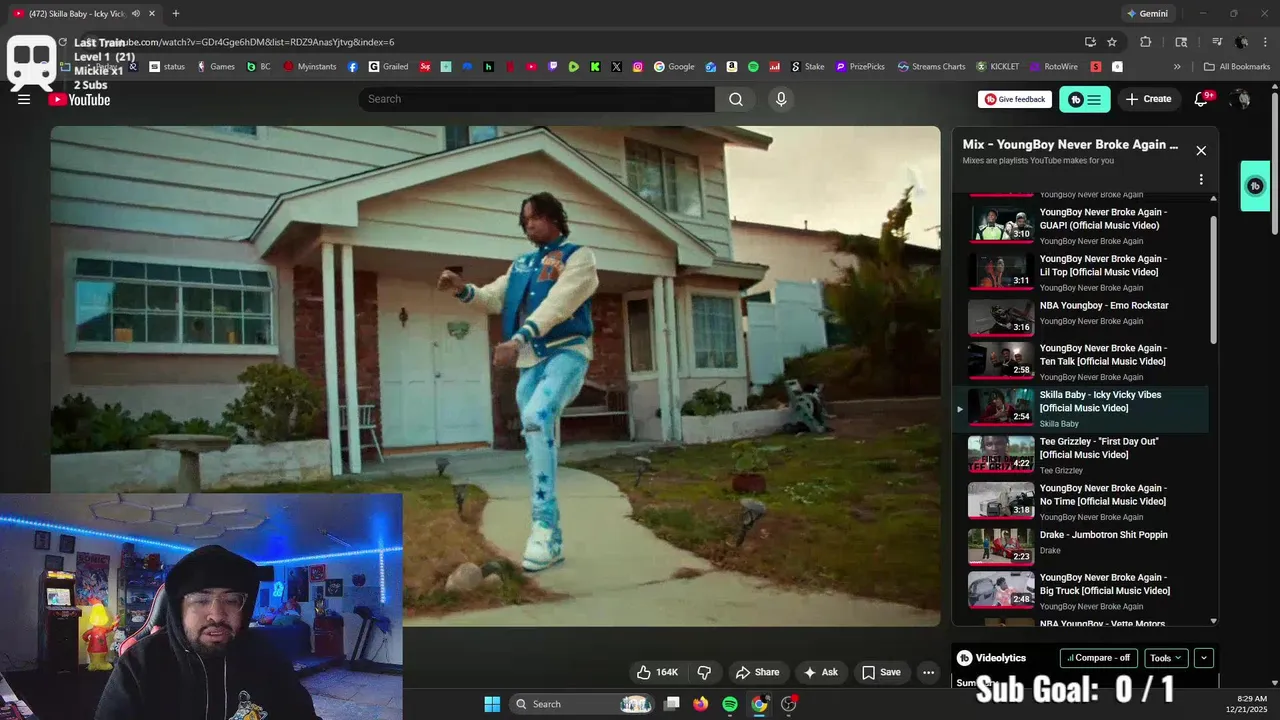The width and height of the screenshot is (1280, 720).
Task: Play Ten Talk Official Music Video
Action: pos(1087,361)
